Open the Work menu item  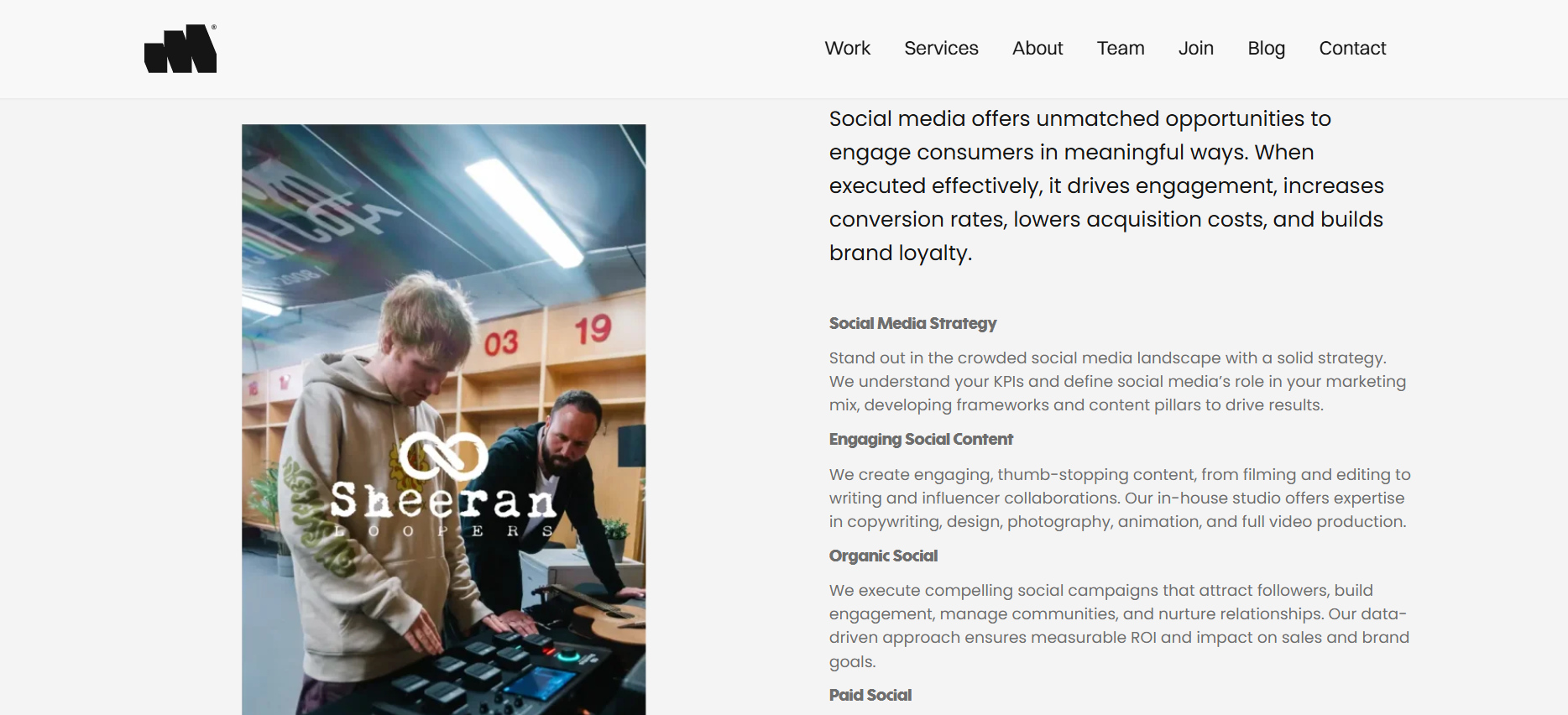(x=847, y=49)
